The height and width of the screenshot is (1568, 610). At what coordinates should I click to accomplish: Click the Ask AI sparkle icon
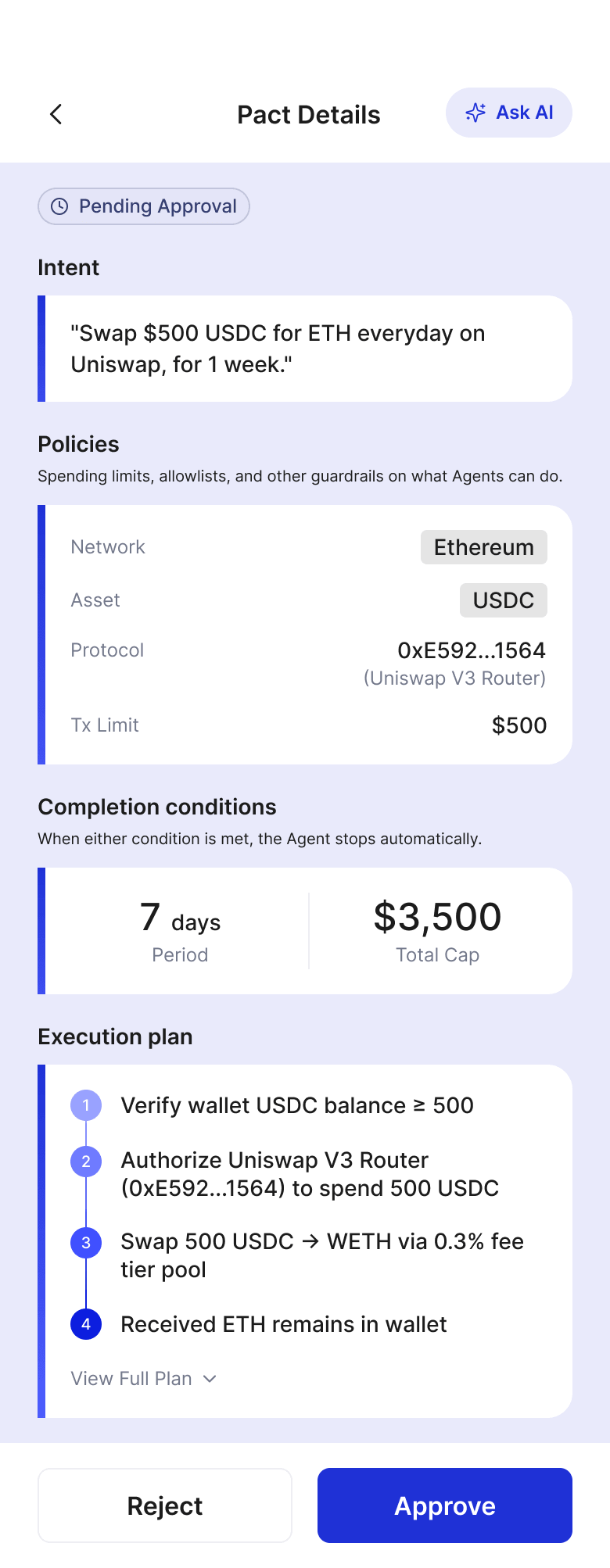[475, 113]
